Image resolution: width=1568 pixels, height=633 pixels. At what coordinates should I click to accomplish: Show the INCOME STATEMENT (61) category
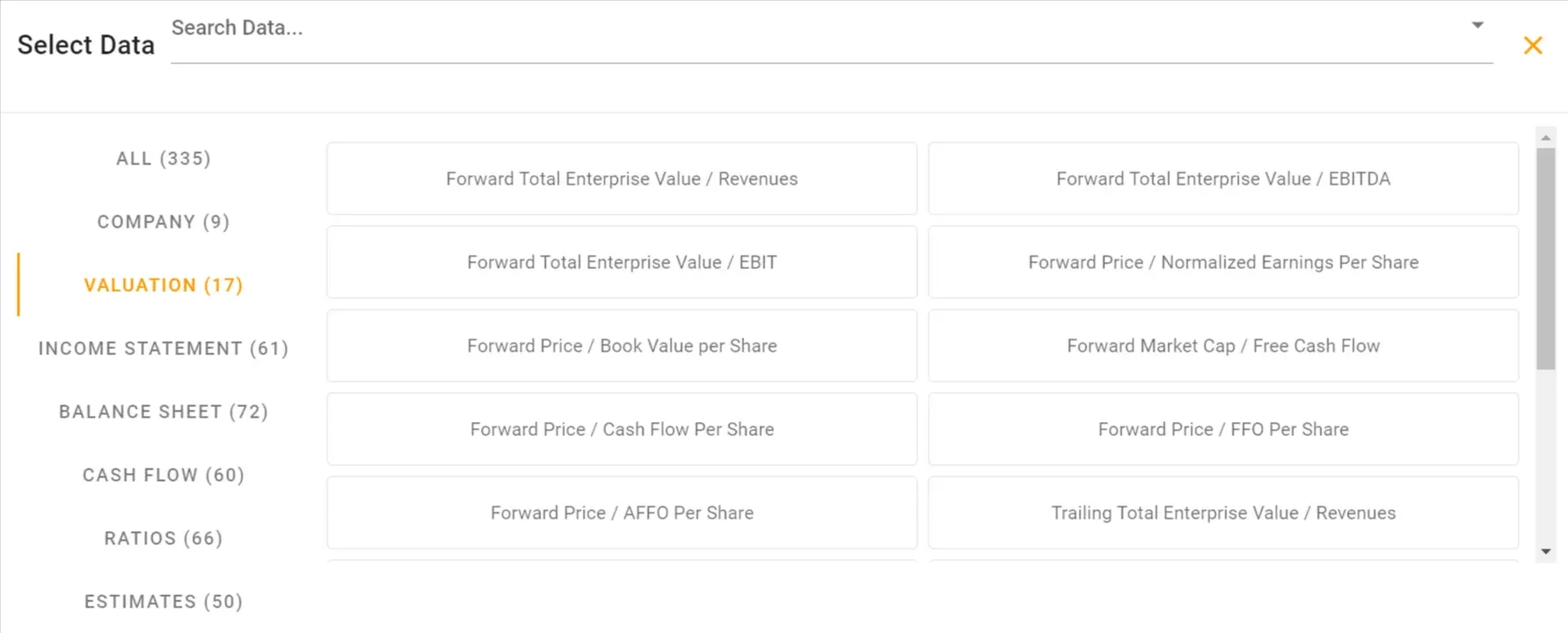click(x=164, y=349)
